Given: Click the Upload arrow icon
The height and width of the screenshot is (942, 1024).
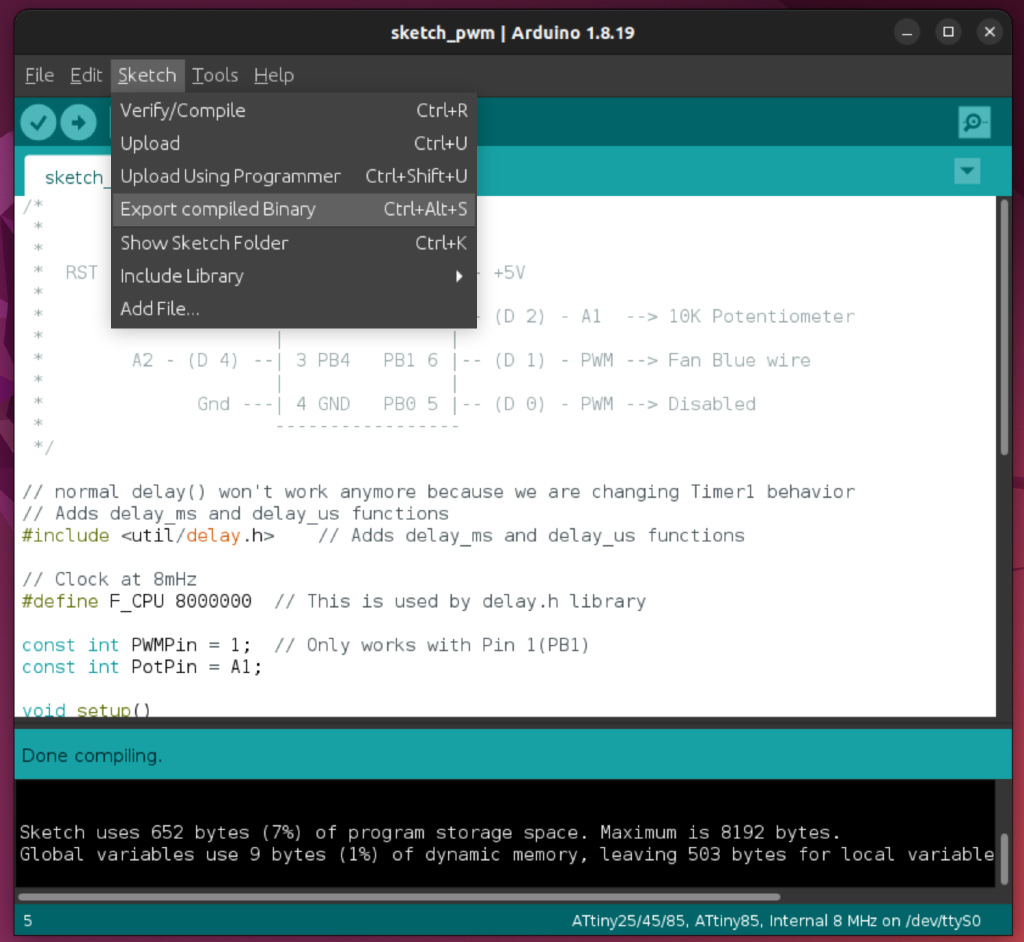Looking at the screenshot, I should pos(78,122).
